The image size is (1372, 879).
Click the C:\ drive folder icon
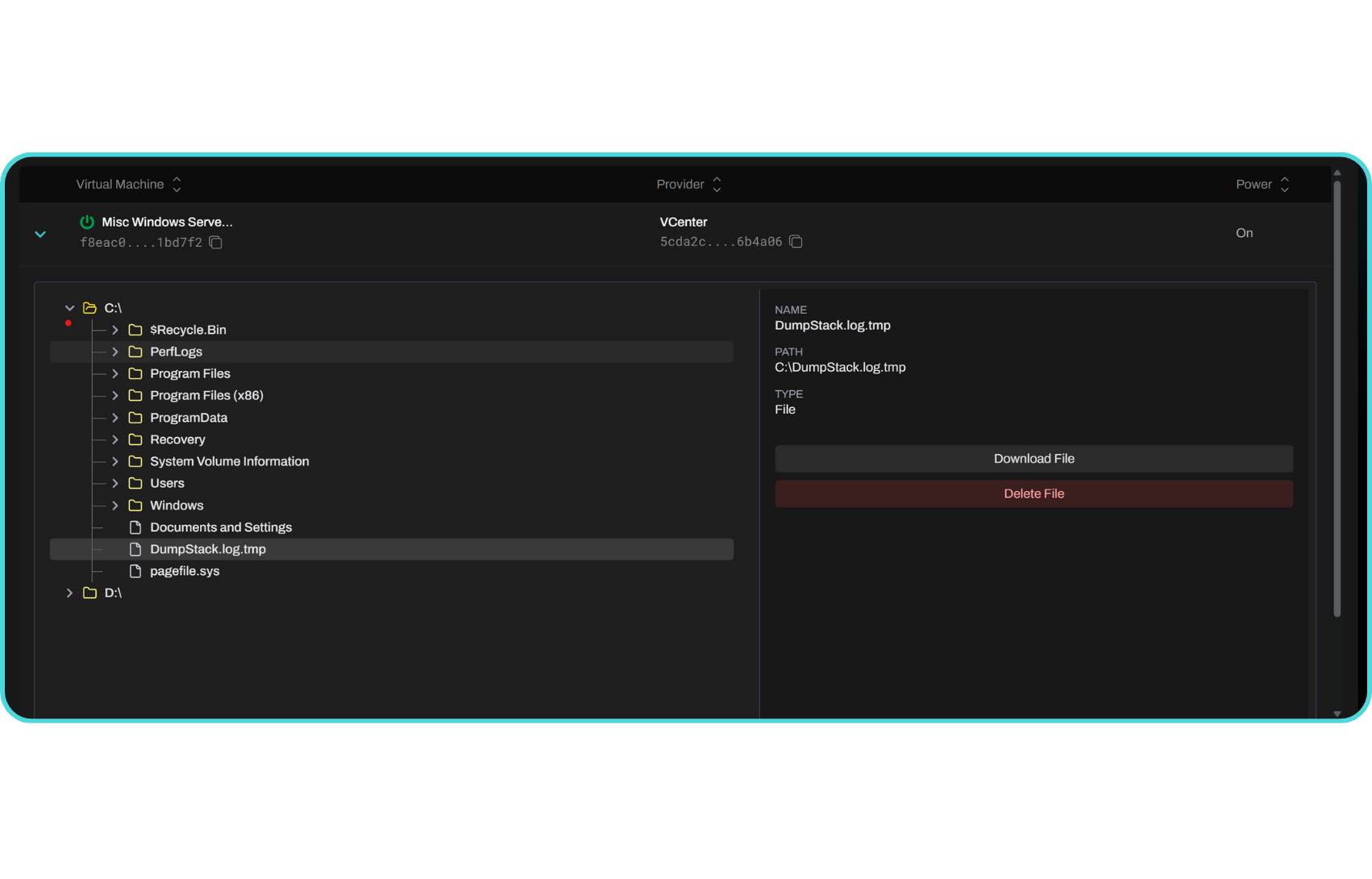(x=90, y=308)
